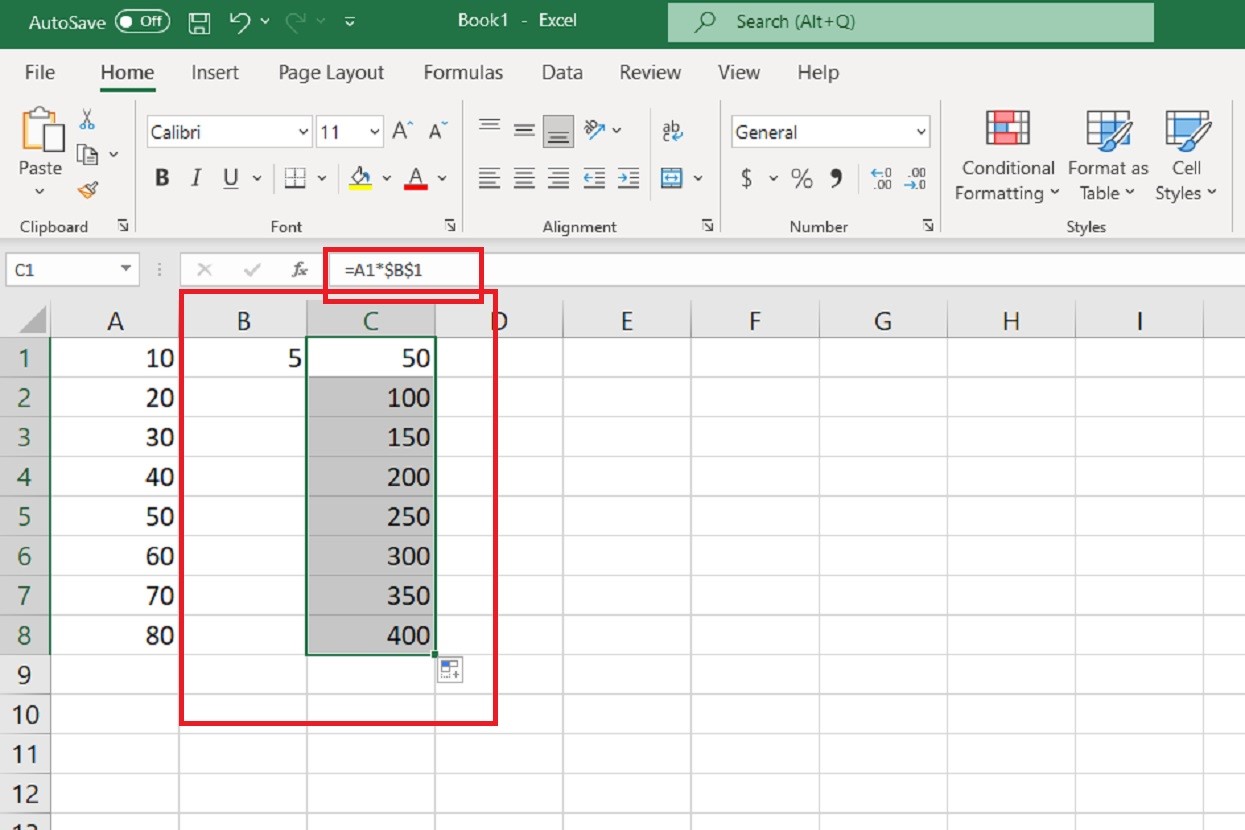This screenshot has height=830, width=1245.
Task: Toggle the AutoSave switch
Action: coord(142,22)
